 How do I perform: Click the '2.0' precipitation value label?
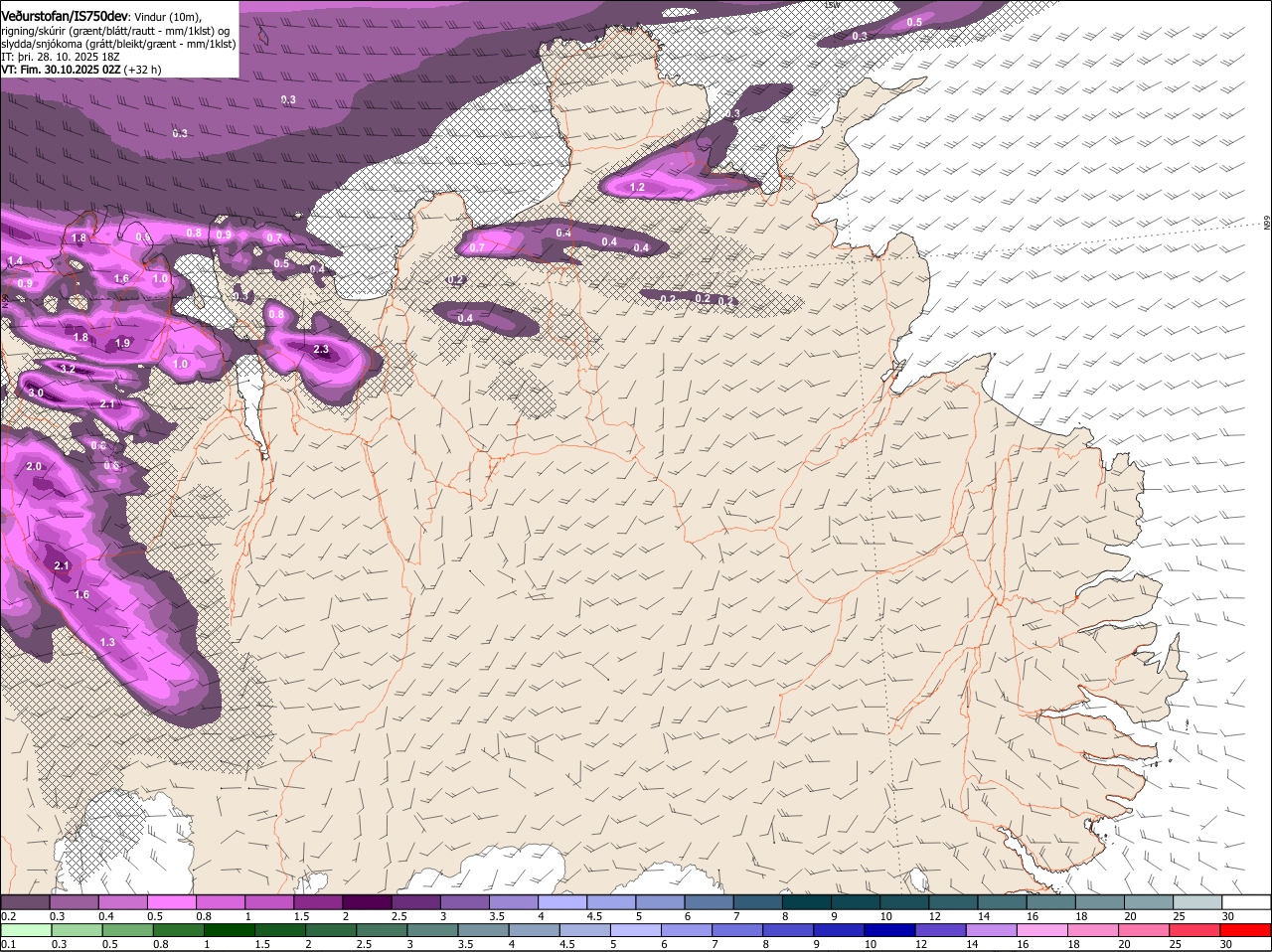coord(34,466)
